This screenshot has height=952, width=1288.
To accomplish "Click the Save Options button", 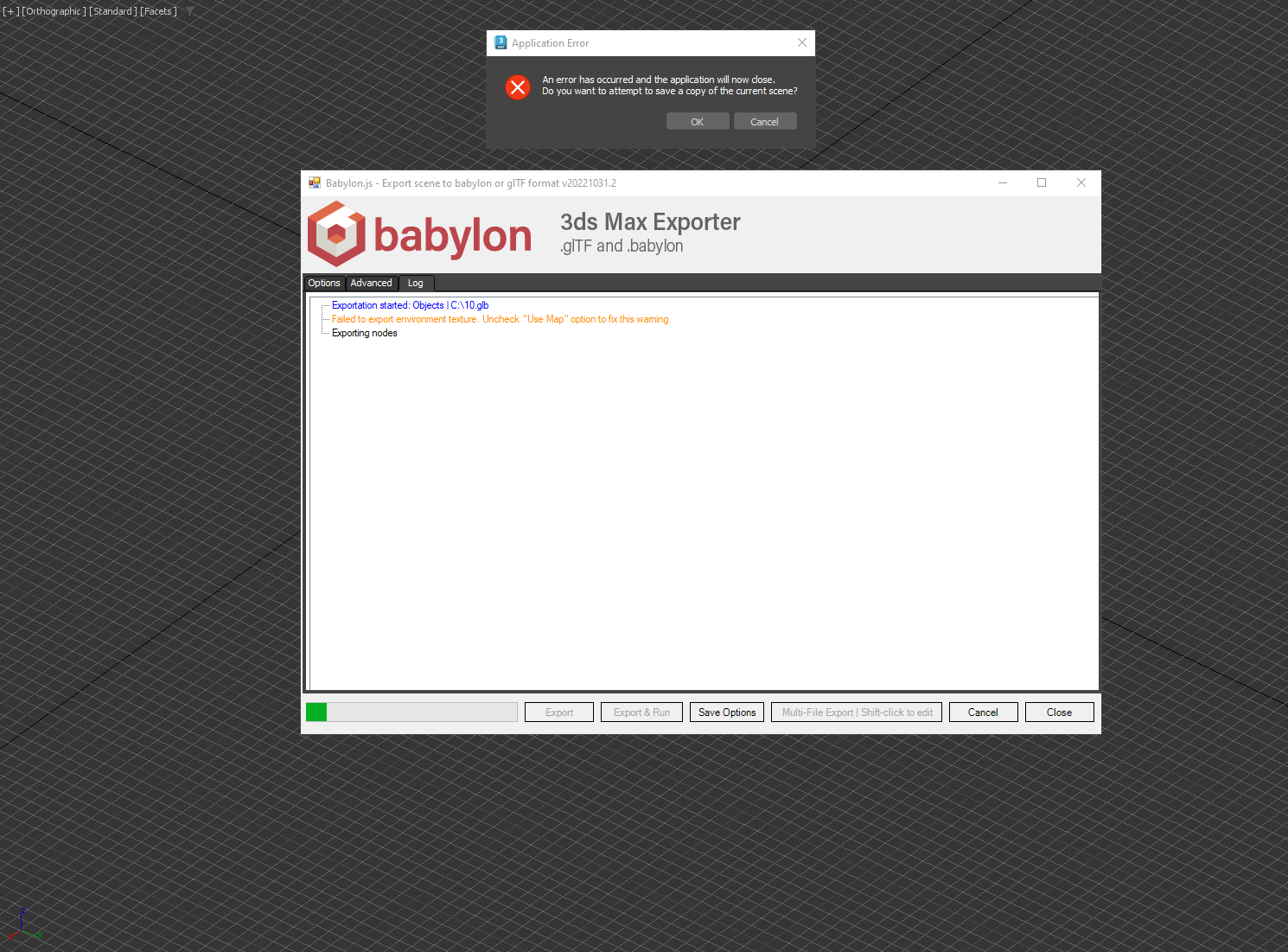I will click(727, 712).
